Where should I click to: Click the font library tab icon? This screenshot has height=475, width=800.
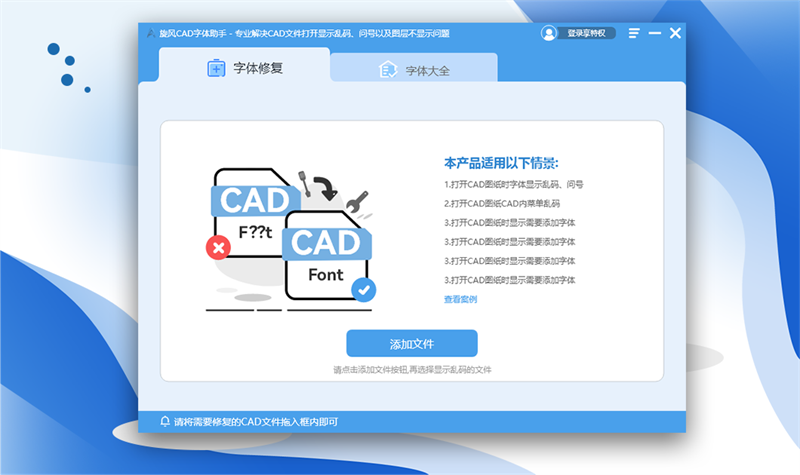(388, 70)
